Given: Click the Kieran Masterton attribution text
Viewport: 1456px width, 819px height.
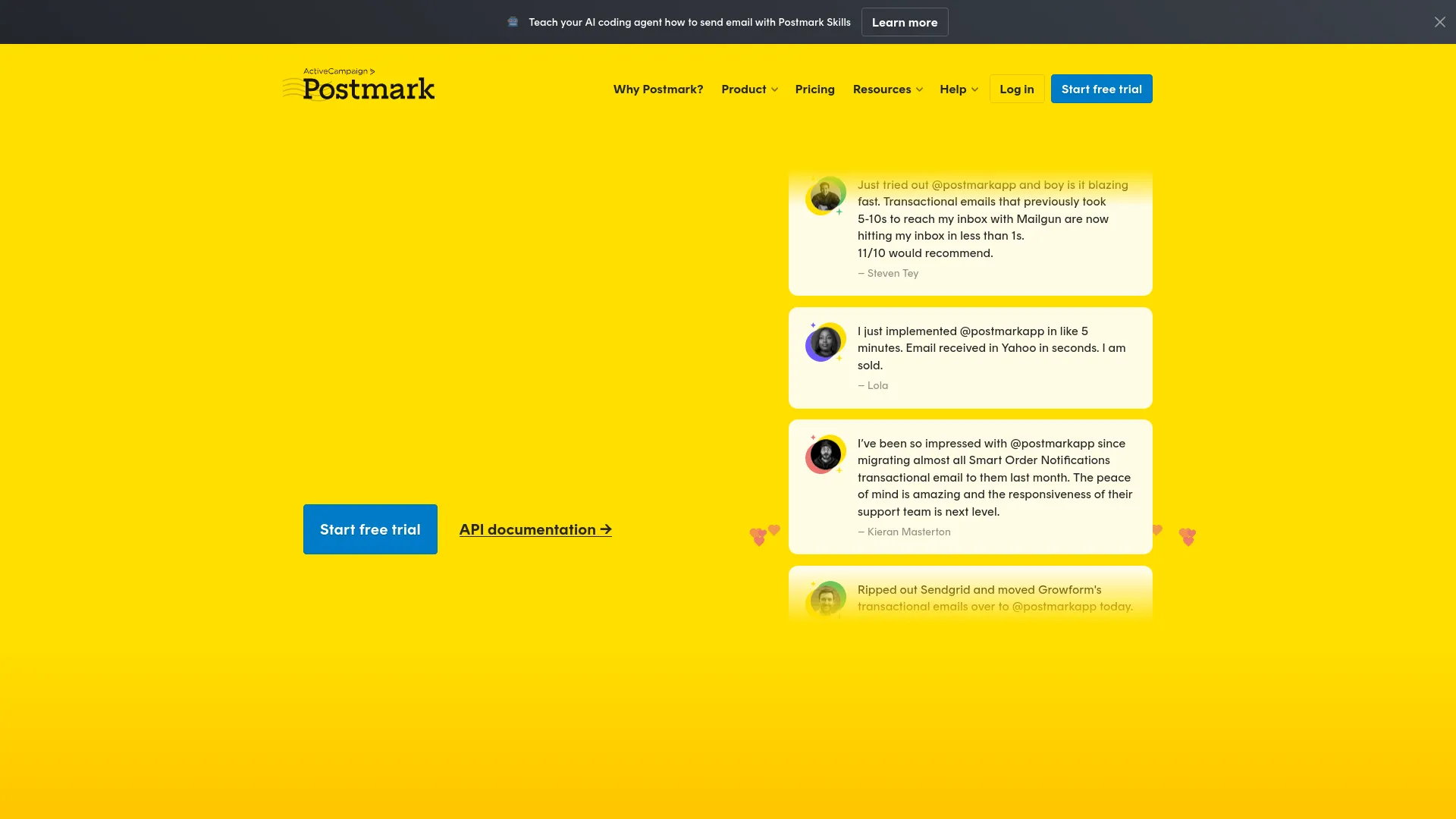Looking at the screenshot, I should point(904,532).
